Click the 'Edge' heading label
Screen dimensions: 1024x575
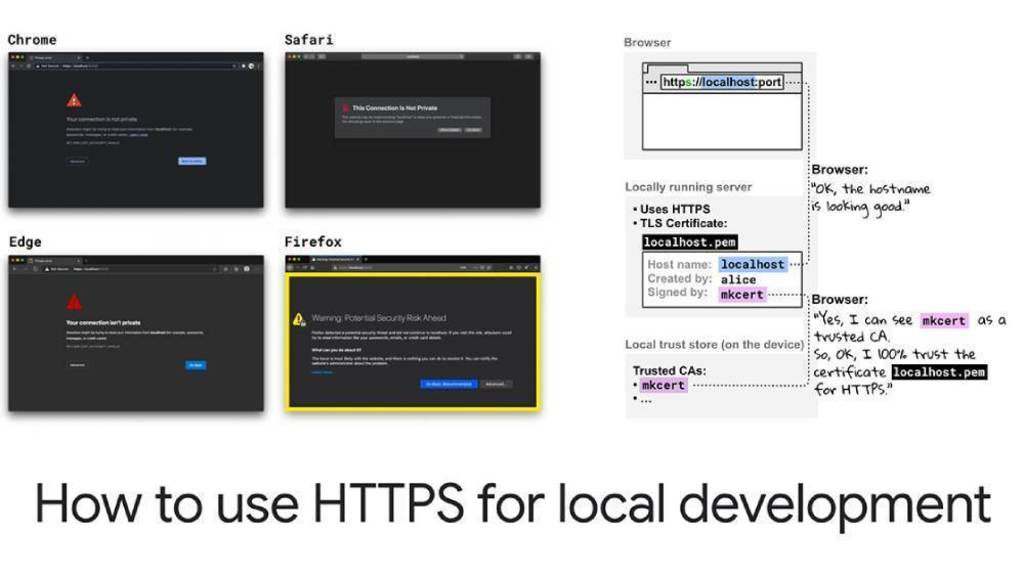pyautogui.click(x=25, y=242)
